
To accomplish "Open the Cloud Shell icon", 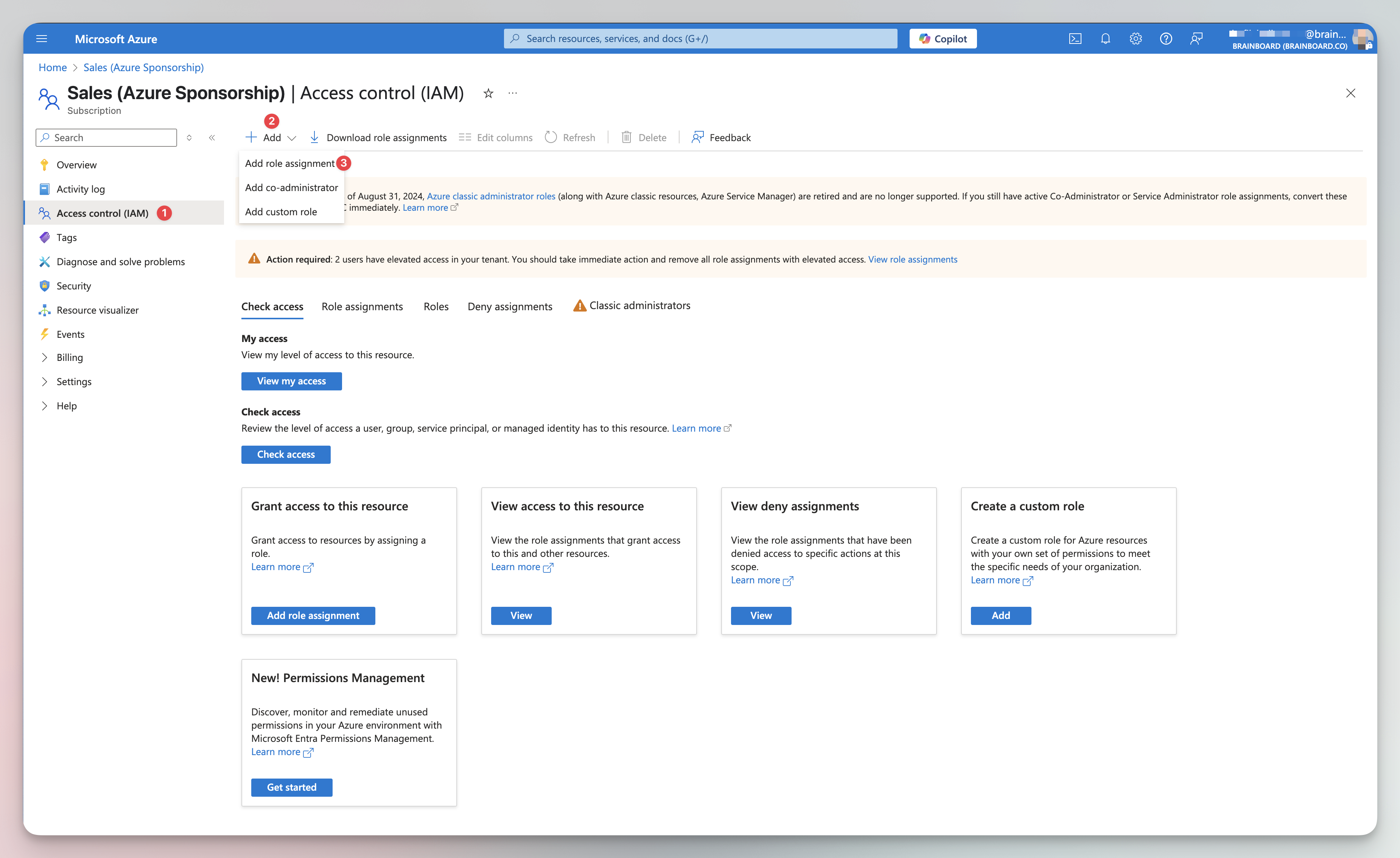I will (x=1075, y=39).
